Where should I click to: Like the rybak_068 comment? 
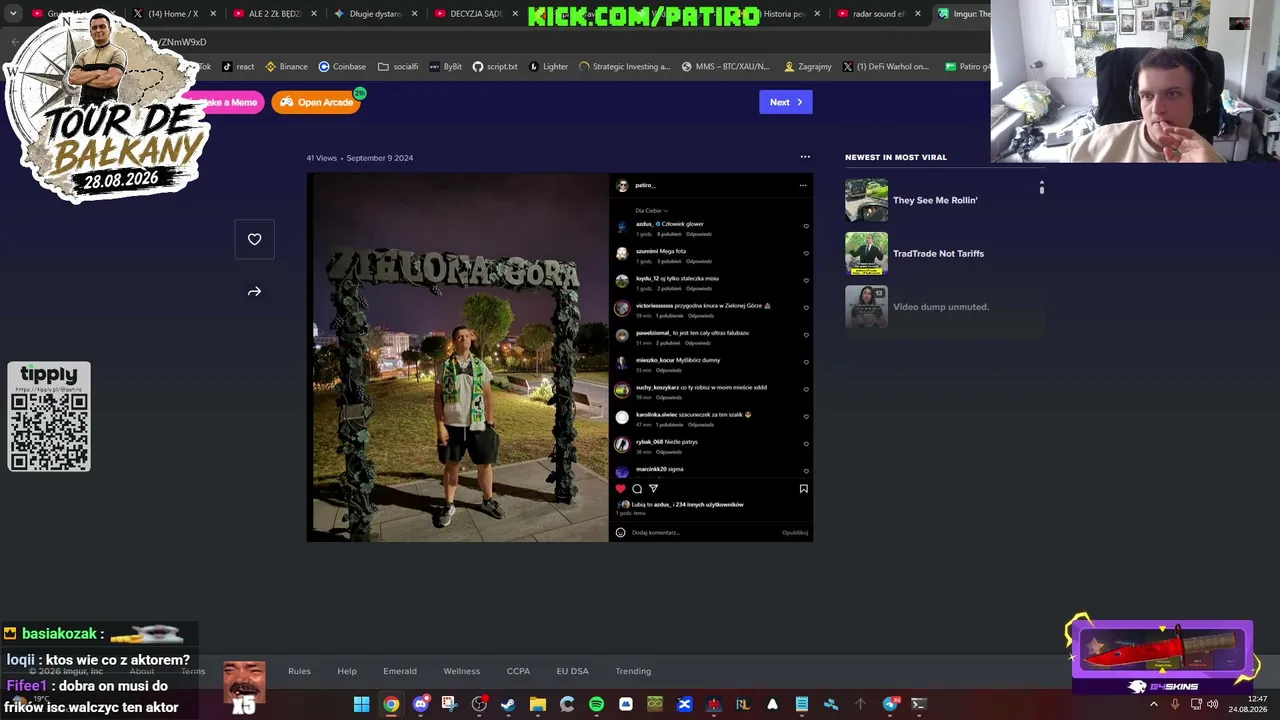pos(806,443)
